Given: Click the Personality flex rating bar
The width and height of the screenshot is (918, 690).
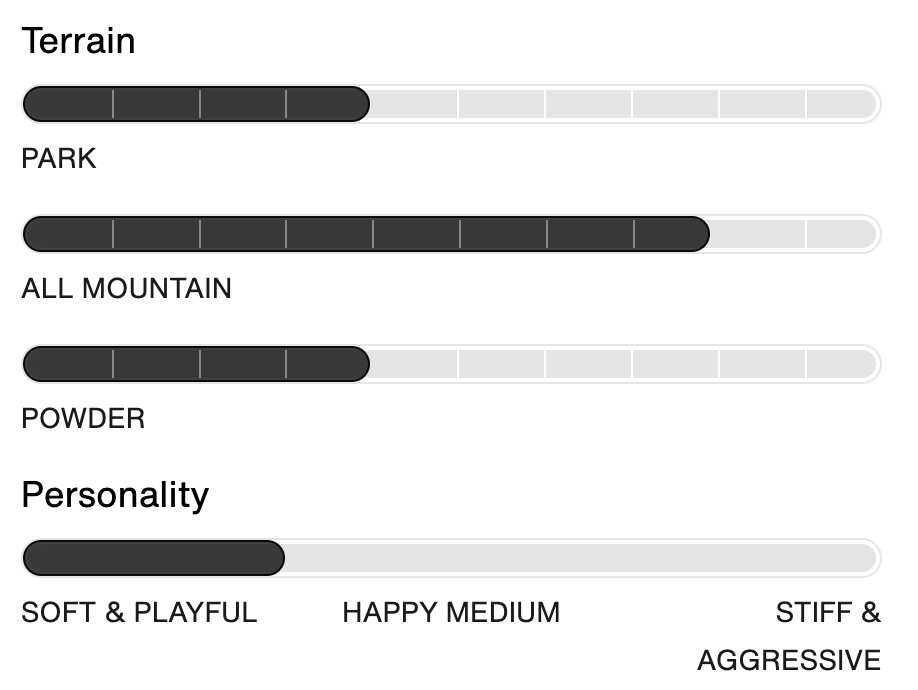Looking at the screenshot, I should (x=451, y=558).
